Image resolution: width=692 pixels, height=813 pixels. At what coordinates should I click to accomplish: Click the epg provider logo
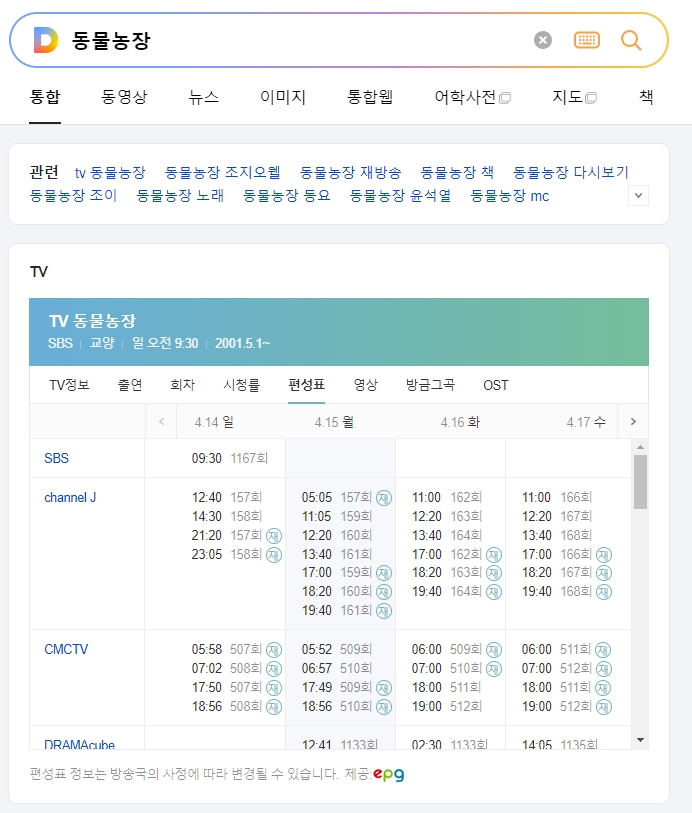[388, 774]
